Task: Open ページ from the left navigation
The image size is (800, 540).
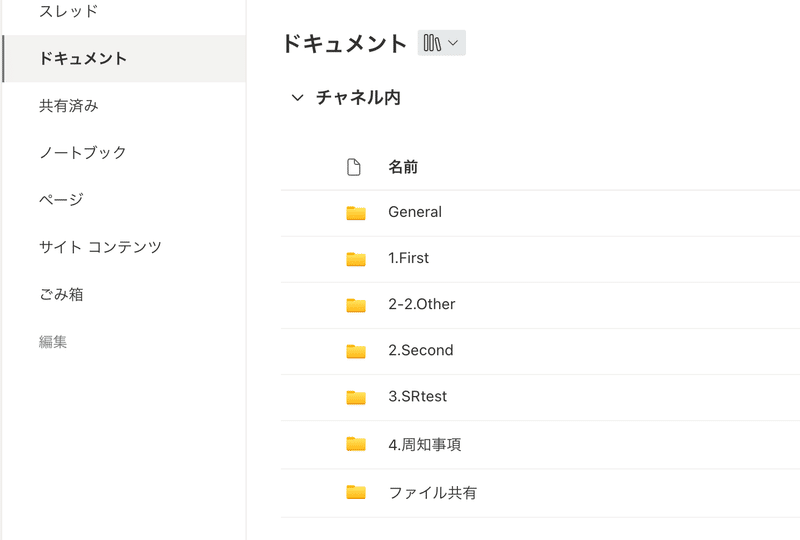Action: (61, 199)
